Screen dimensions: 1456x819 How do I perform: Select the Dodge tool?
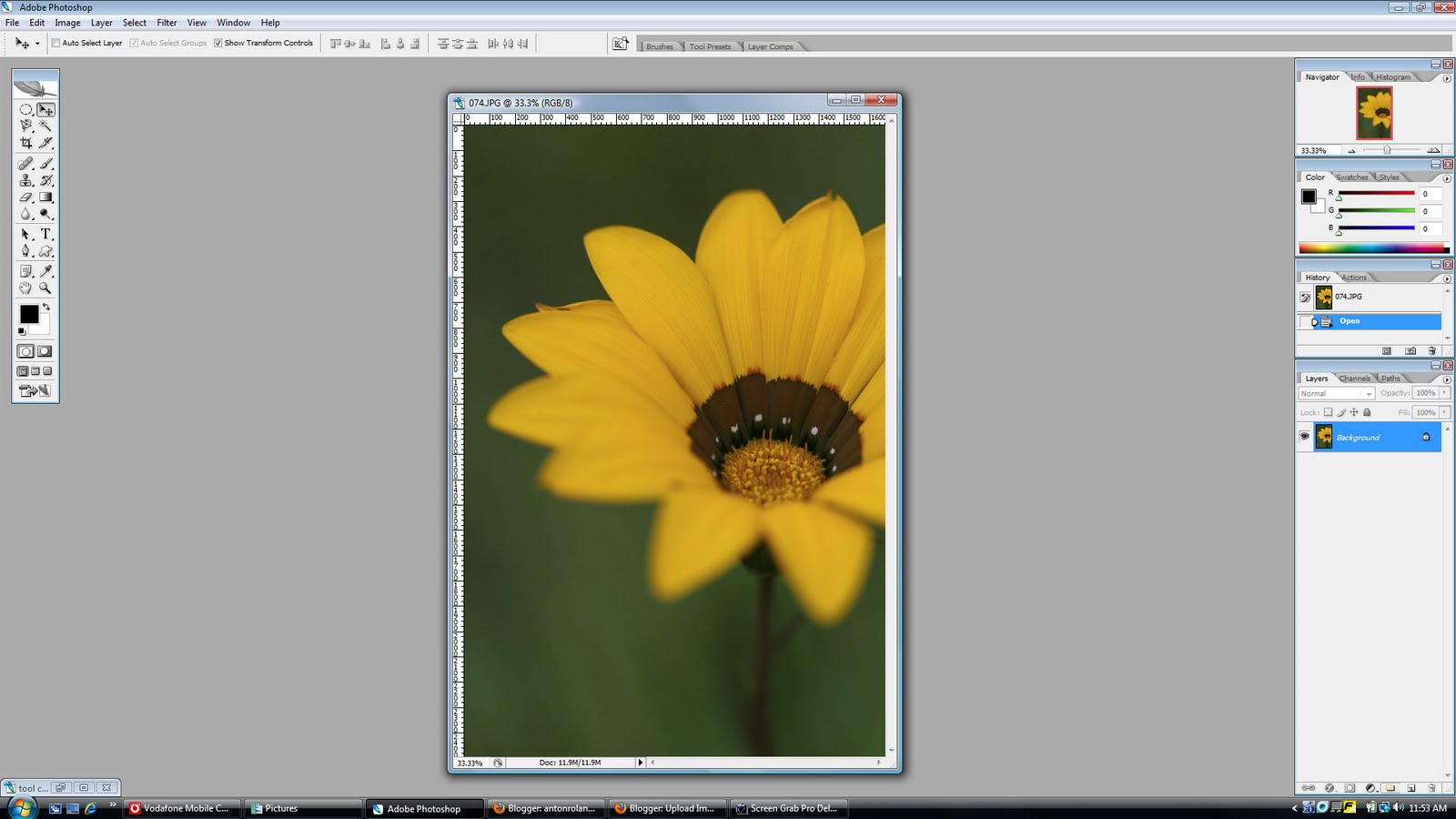click(x=45, y=214)
